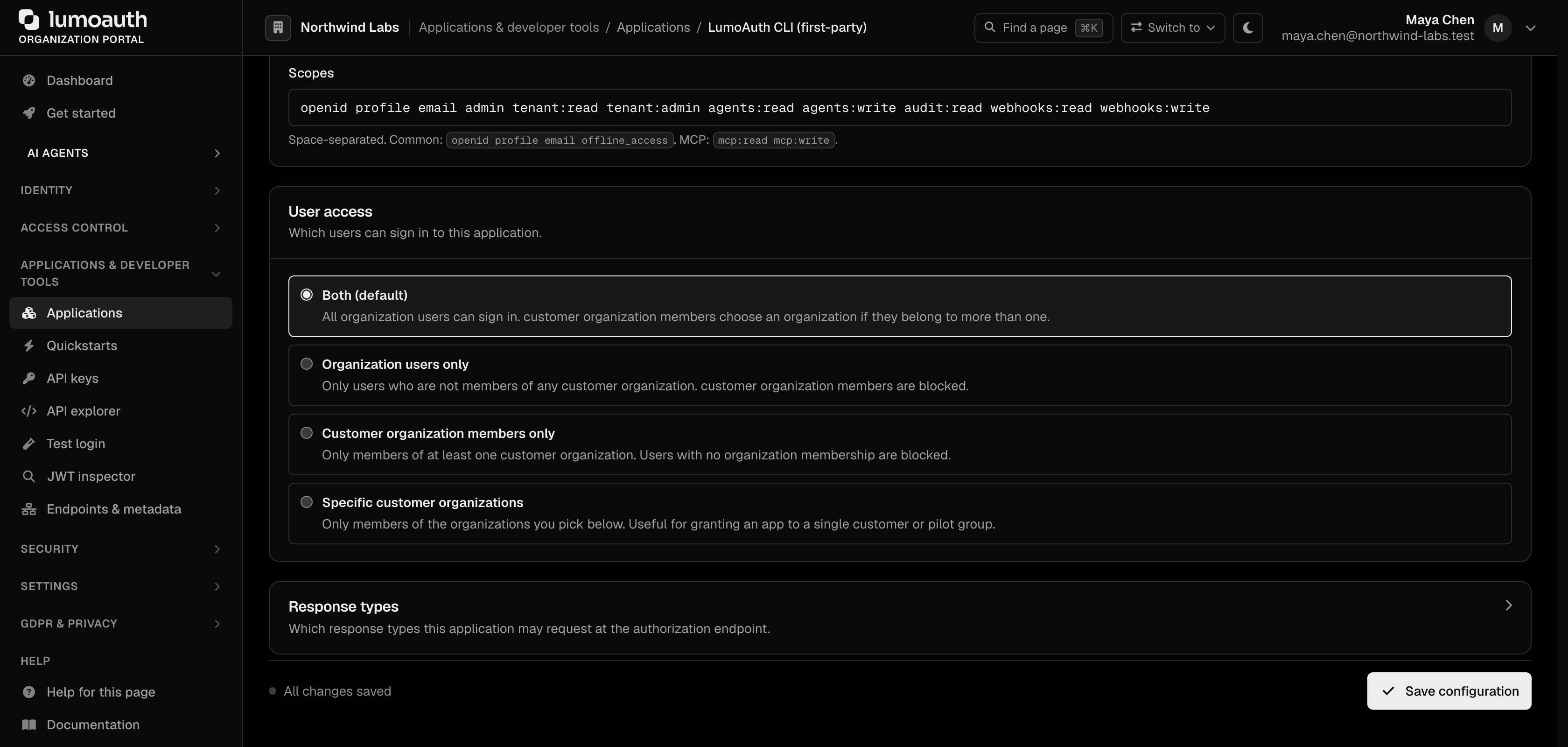Open the Switch to dropdown

1172,28
